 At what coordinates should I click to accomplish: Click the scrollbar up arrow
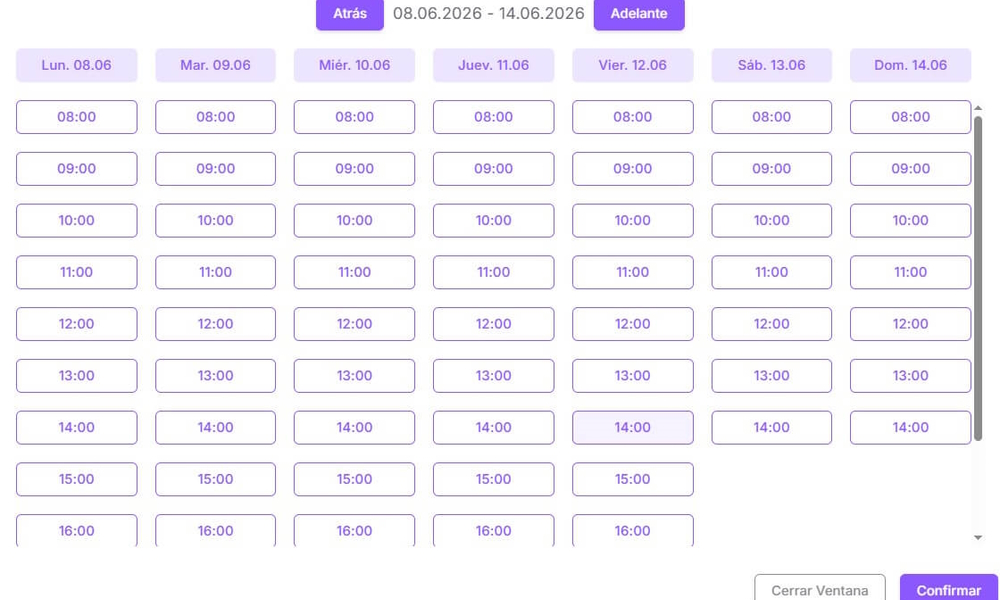[x=978, y=108]
